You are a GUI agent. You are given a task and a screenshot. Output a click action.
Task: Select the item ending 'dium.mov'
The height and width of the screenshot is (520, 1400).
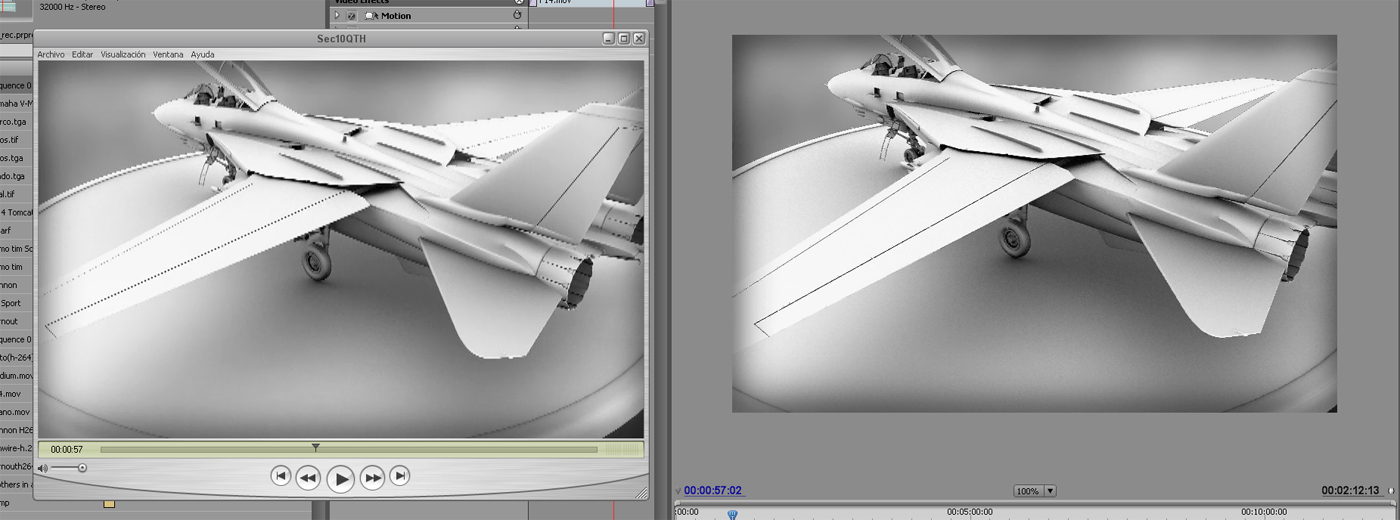click(x=15, y=376)
